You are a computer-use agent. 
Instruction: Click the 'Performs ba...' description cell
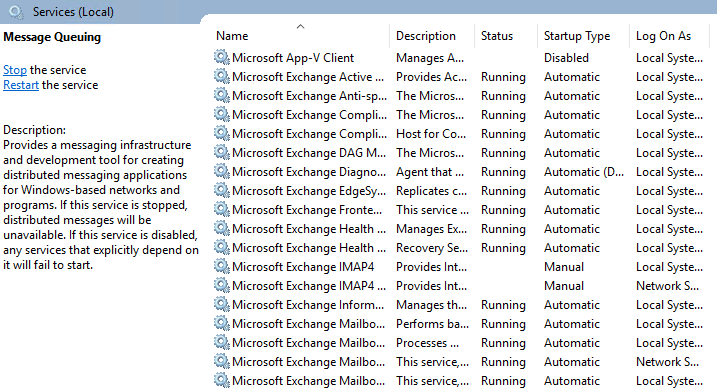click(x=432, y=324)
